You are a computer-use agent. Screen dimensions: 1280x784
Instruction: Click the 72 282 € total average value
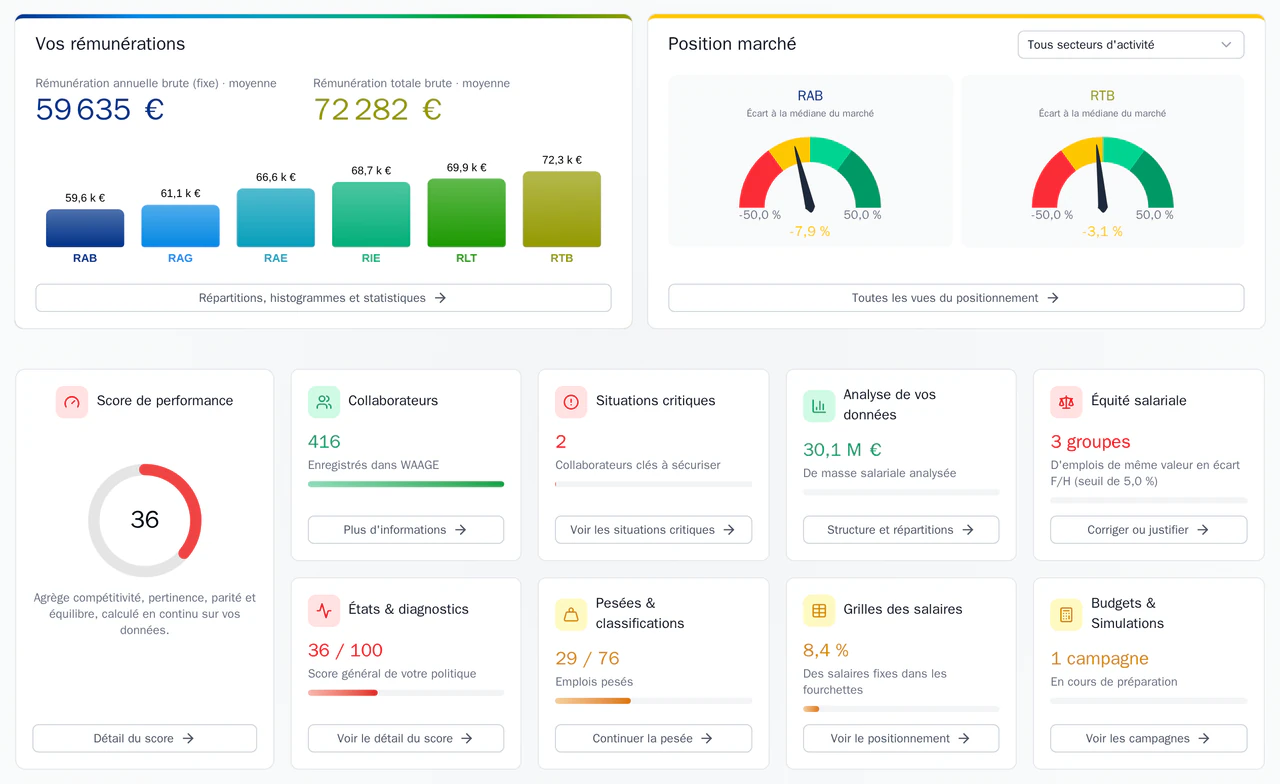click(378, 109)
